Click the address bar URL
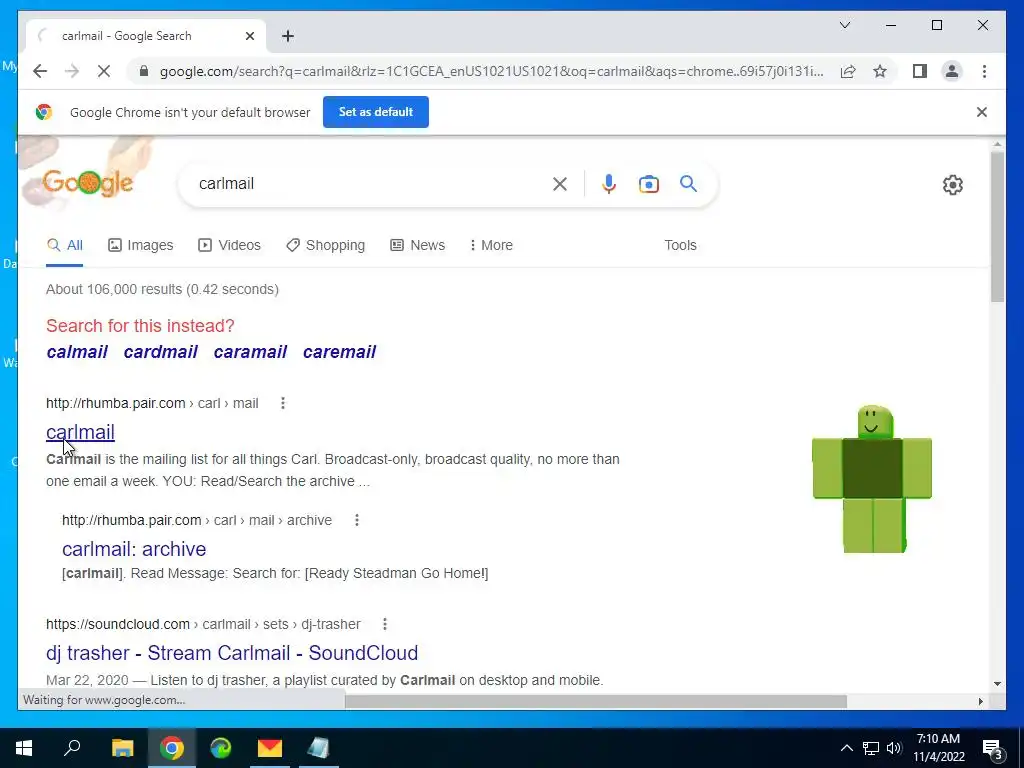 [491, 71]
